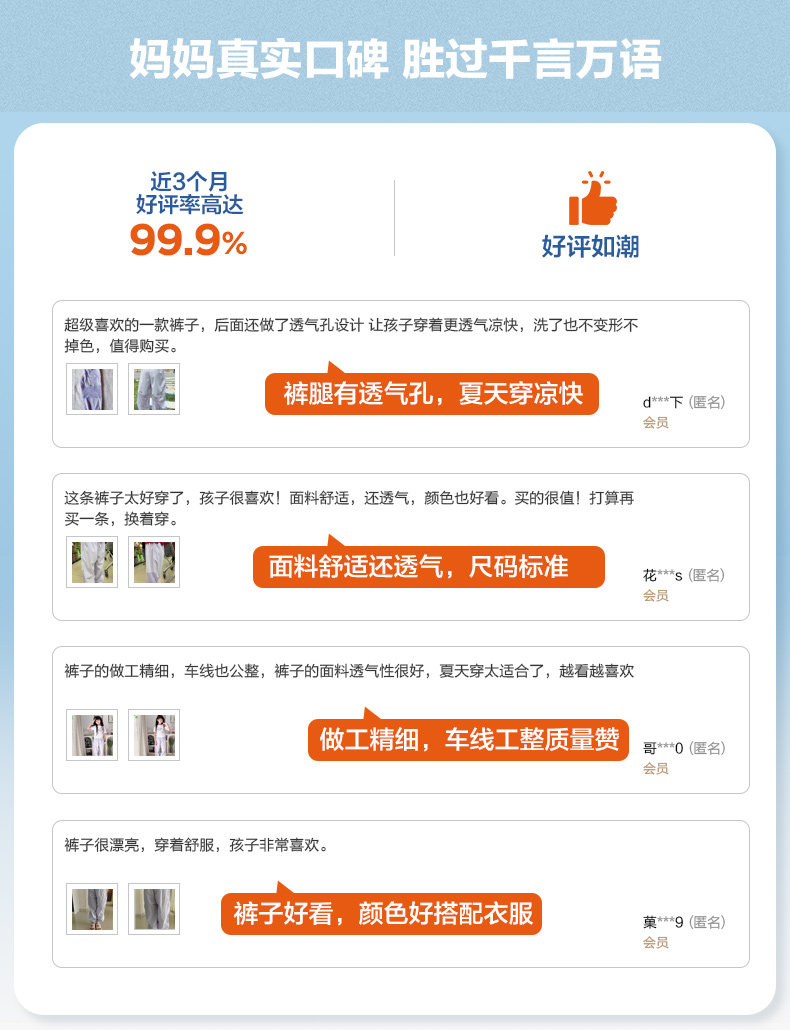Click the 裤子好看 orange tag

[x=382, y=913]
